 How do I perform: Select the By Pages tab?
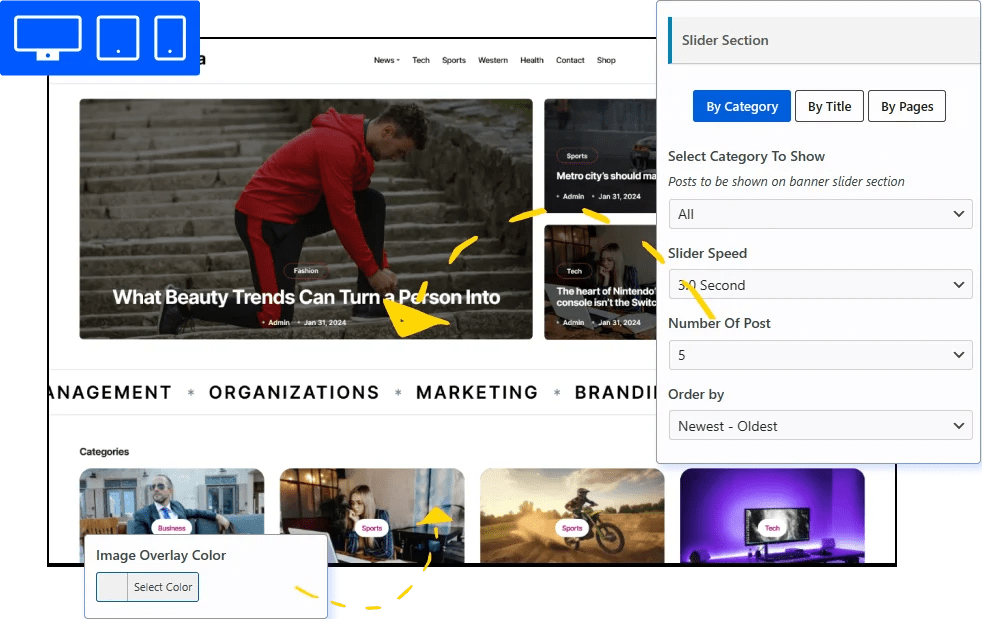tap(907, 107)
